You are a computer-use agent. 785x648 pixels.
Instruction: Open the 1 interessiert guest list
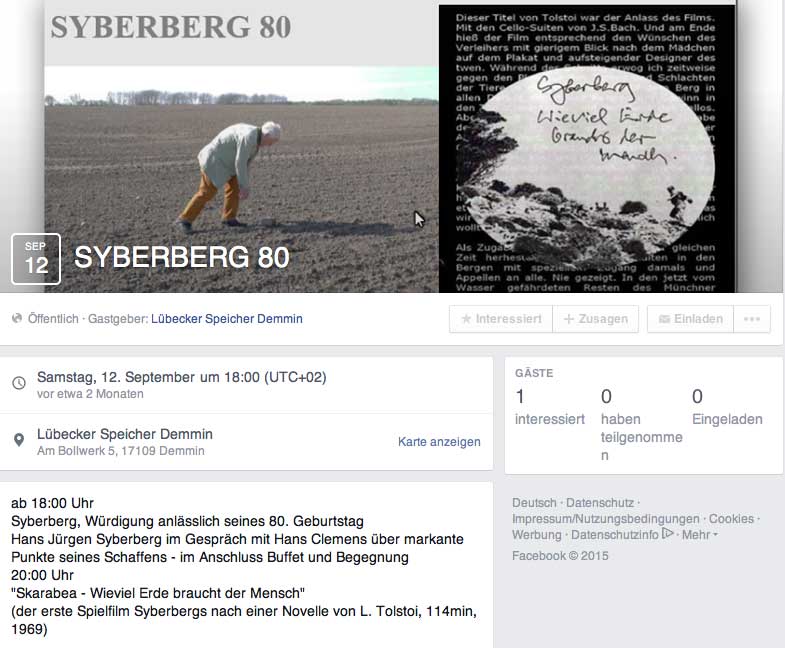click(549, 408)
